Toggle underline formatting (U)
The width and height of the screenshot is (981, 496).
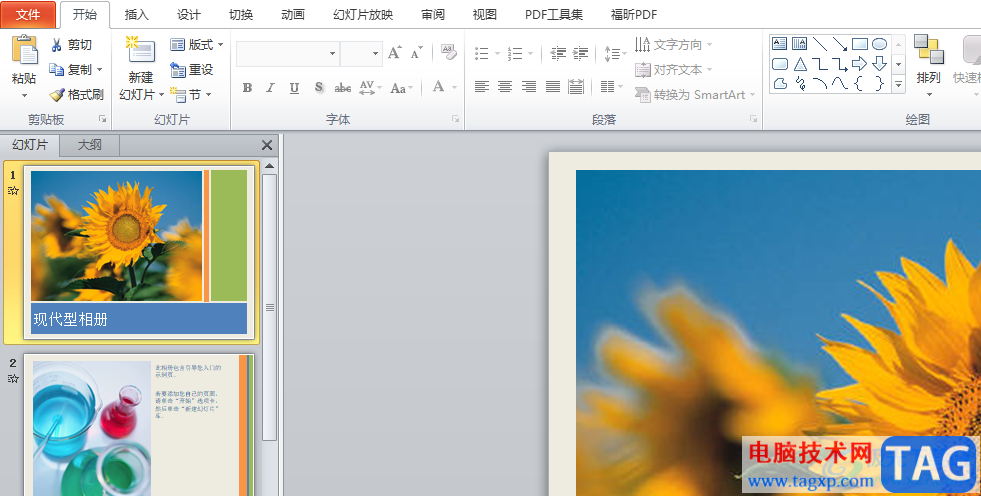click(x=294, y=88)
